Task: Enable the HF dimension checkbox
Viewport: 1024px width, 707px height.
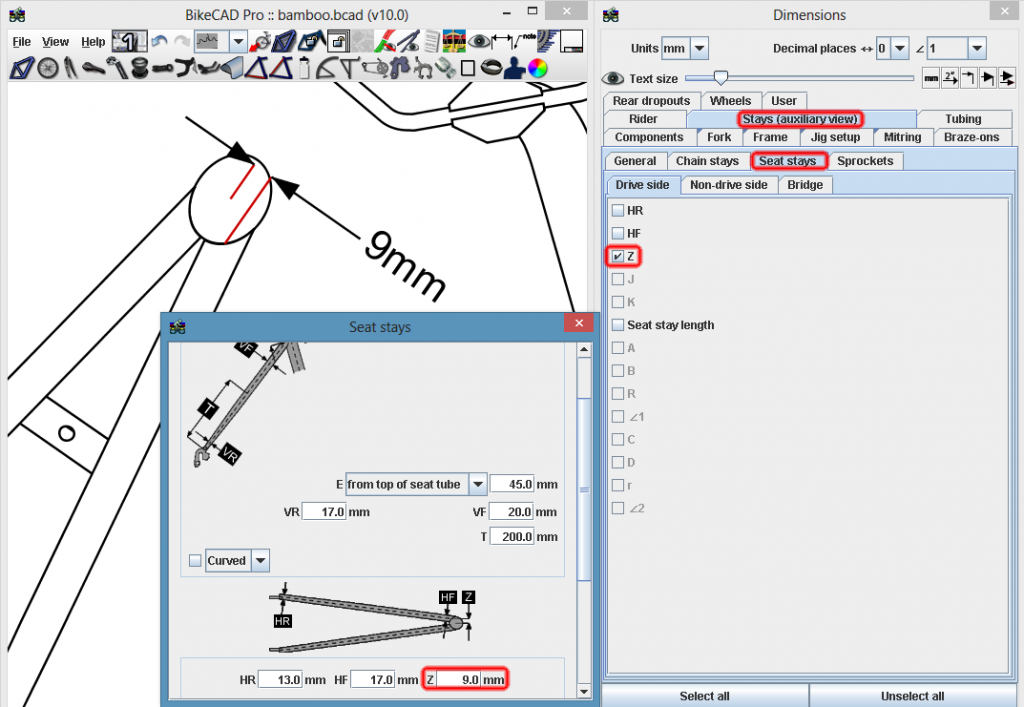Action: 618,233
